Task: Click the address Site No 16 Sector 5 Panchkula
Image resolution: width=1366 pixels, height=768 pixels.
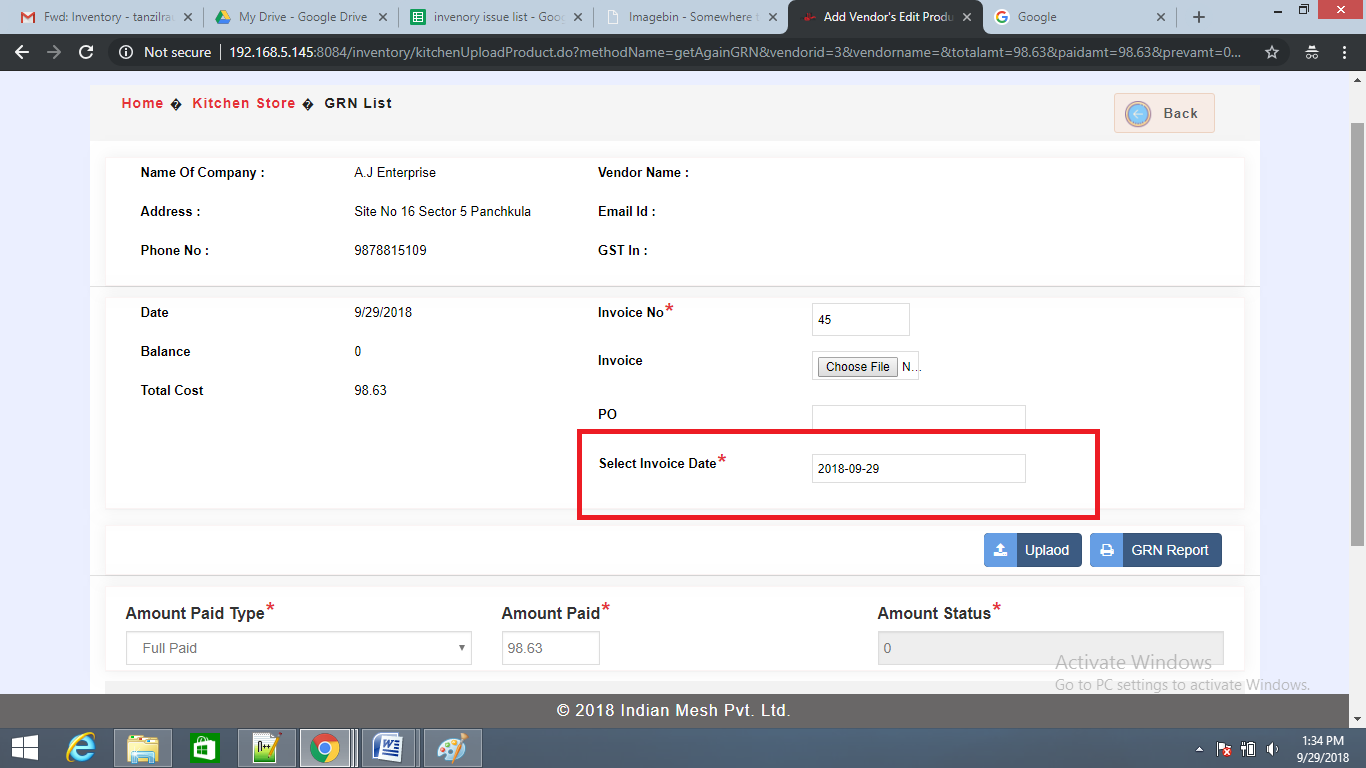Action: pyautogui.click(x=442, y=211)
